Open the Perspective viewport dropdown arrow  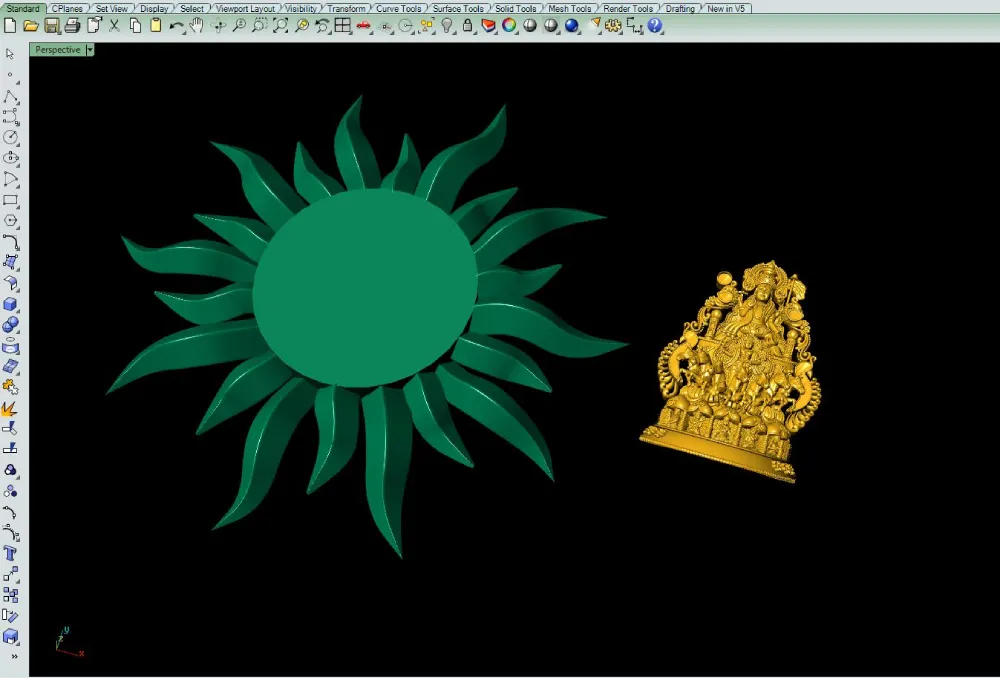pyautogui.click(x=90, y=50)
